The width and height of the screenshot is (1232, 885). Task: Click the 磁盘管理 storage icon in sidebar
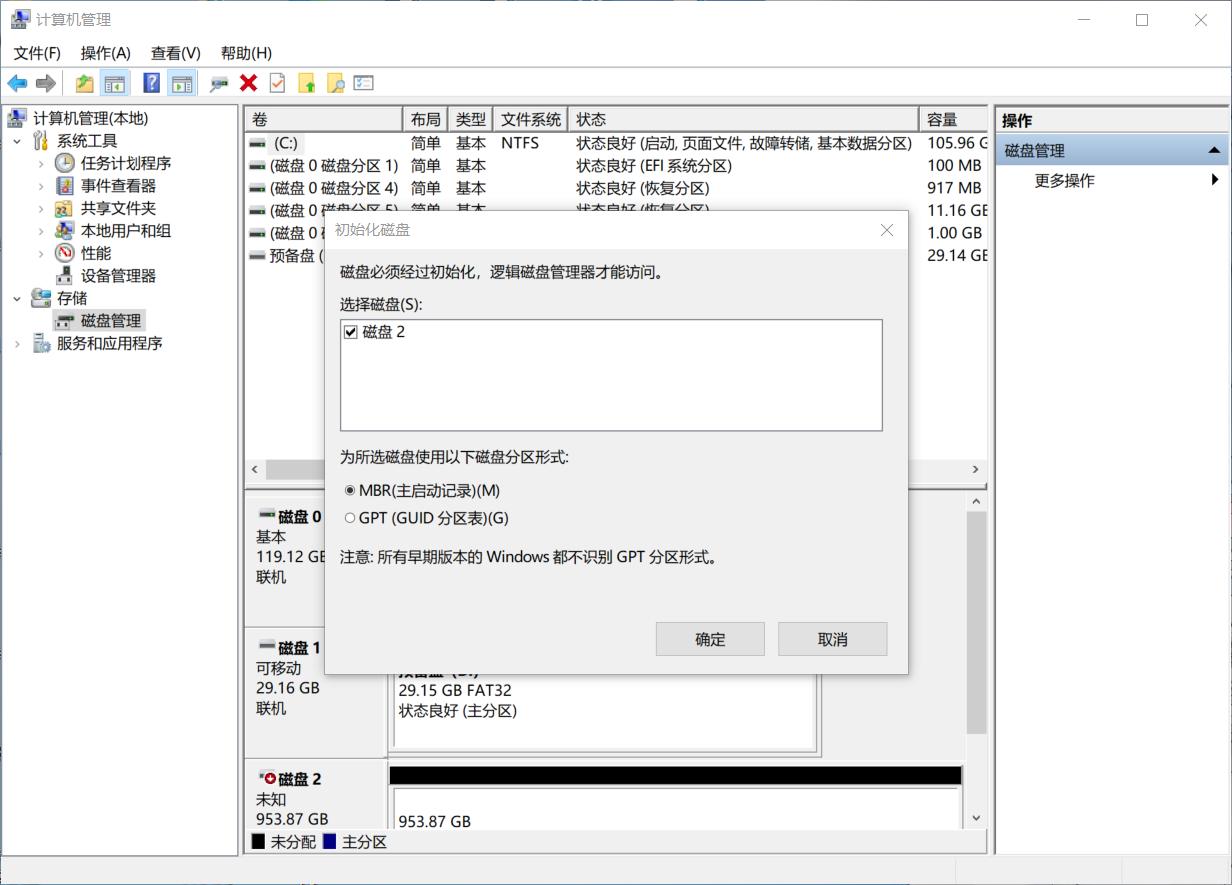coord(64,320)
